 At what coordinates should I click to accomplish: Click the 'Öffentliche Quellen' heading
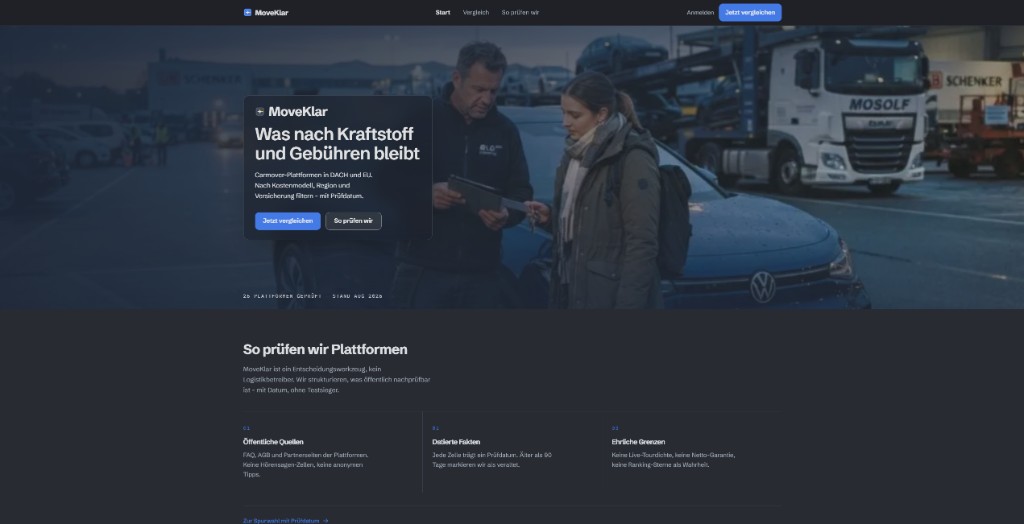pos(273,442)
